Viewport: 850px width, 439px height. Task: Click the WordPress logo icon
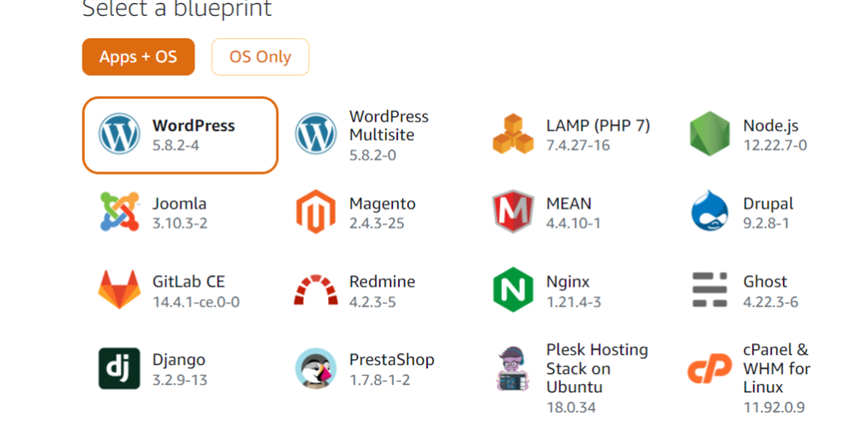click(x=119, y=134)
